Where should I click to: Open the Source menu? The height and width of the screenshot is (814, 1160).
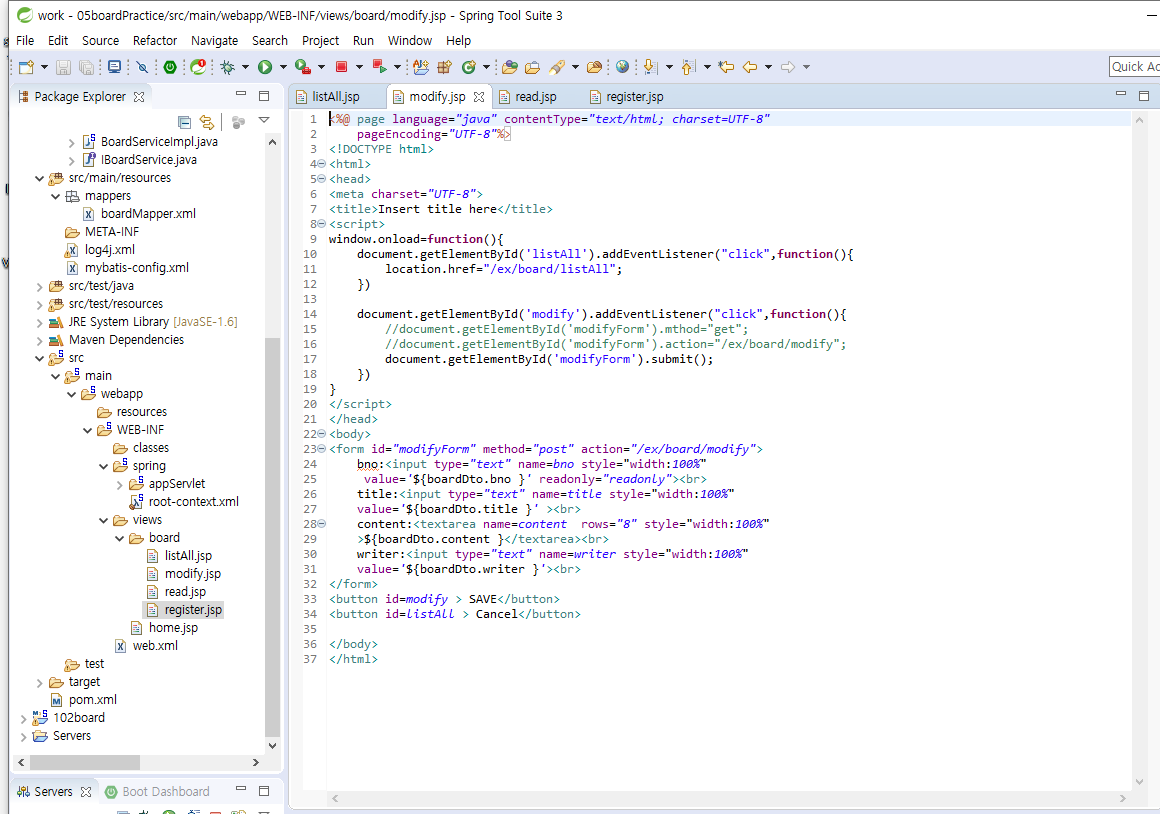click(x=101, y=41)
